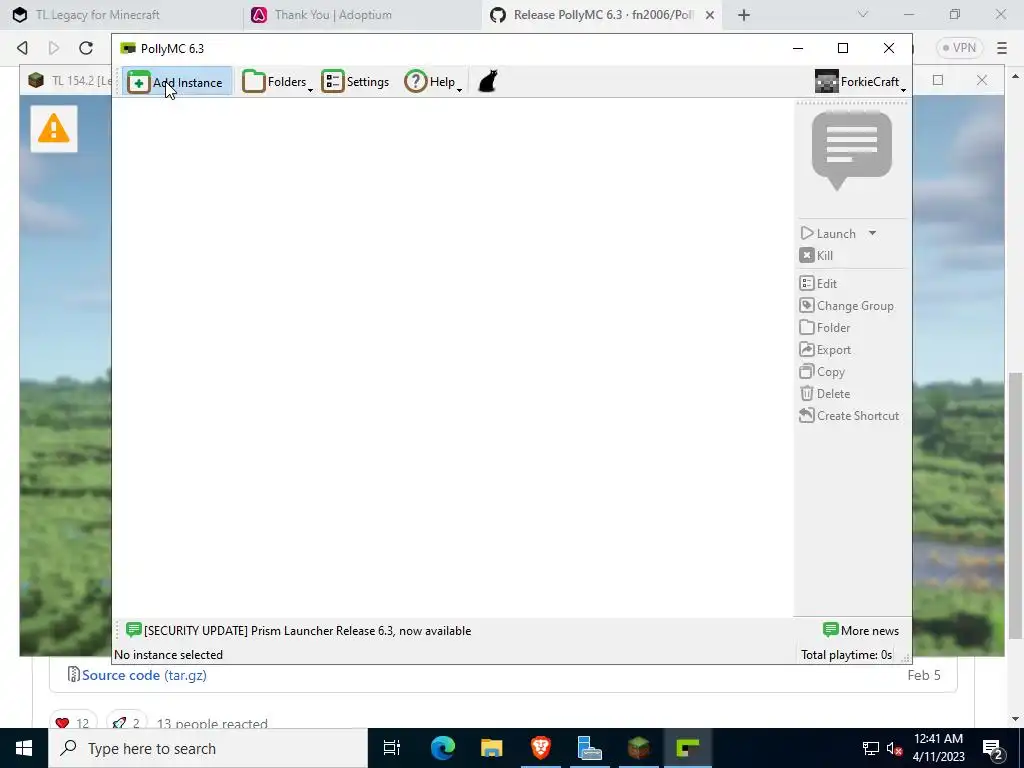Image resolution: width=1024 pixels, height=768 pixels.
Task: Open File Explorer from taskbar
Action: point(492,748)
